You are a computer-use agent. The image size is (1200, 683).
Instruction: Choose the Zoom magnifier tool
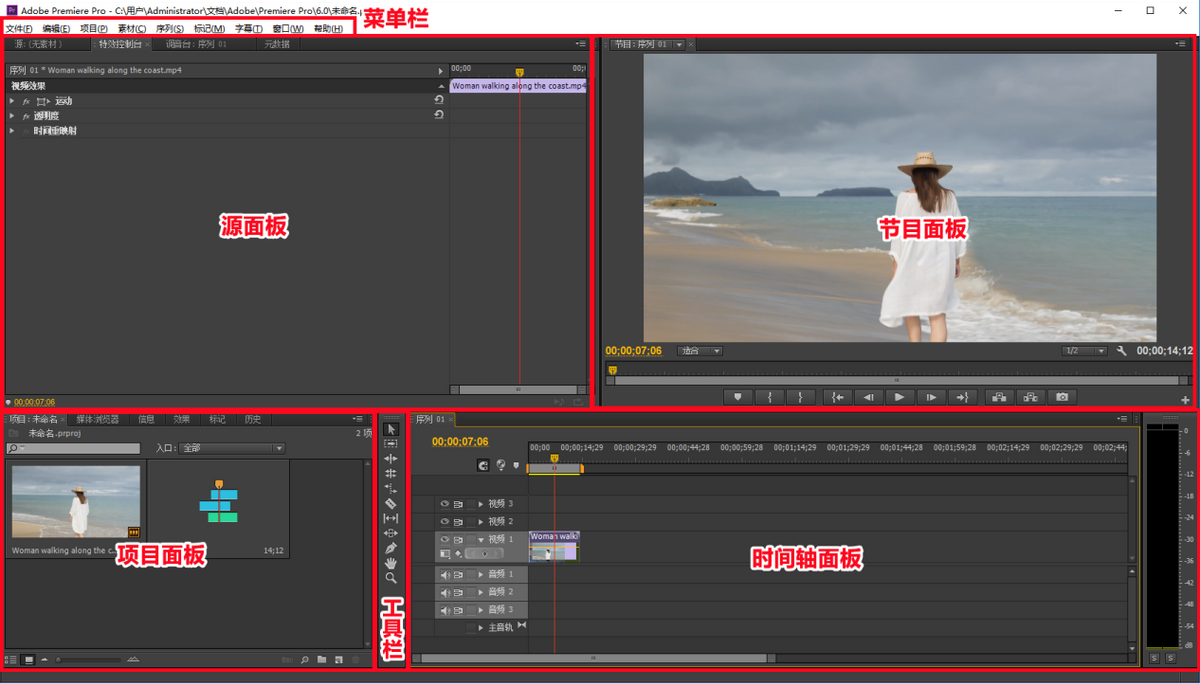coord(391,578)
